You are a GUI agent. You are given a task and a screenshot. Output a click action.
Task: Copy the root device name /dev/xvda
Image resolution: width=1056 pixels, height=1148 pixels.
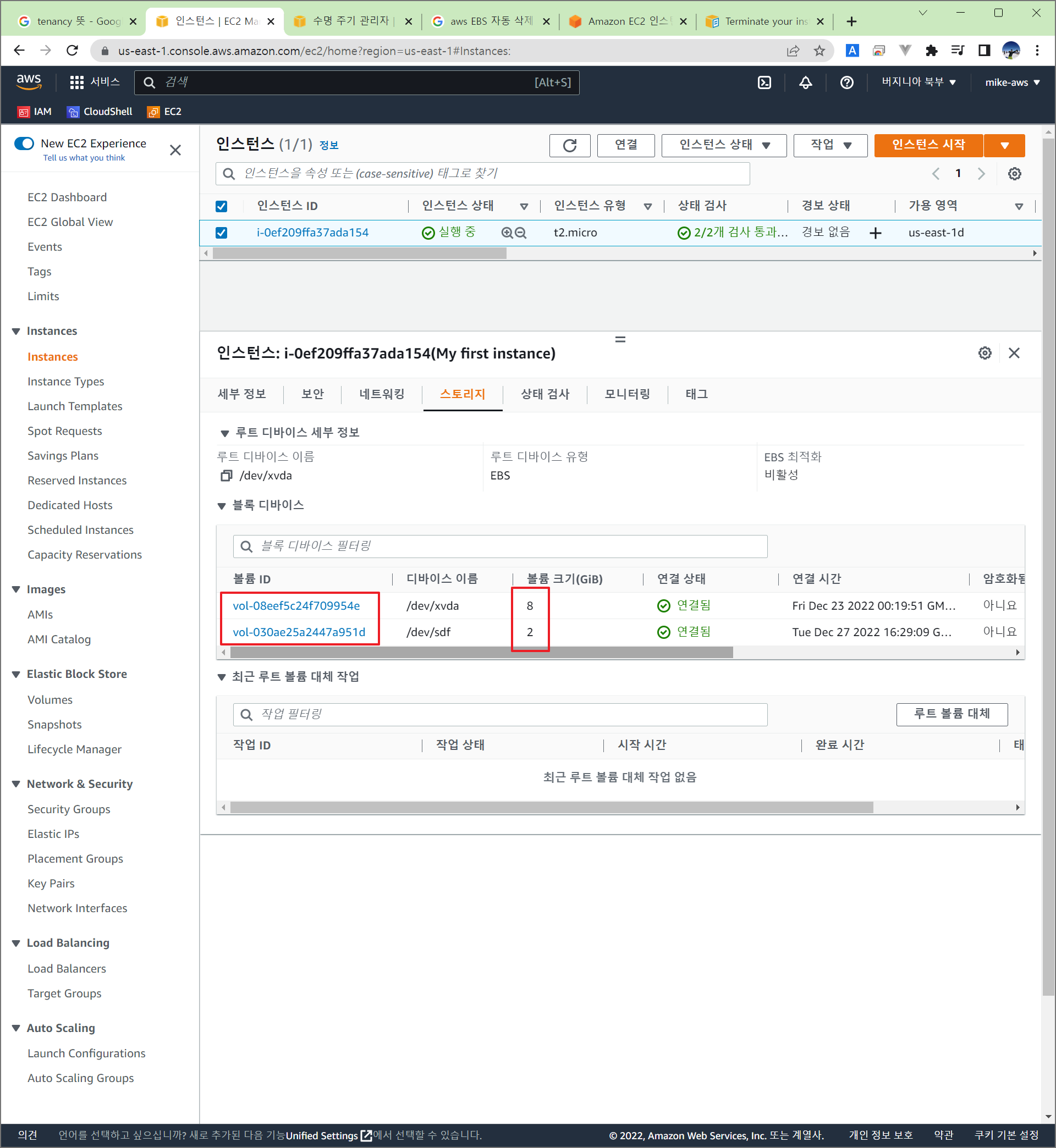[226, 475]
